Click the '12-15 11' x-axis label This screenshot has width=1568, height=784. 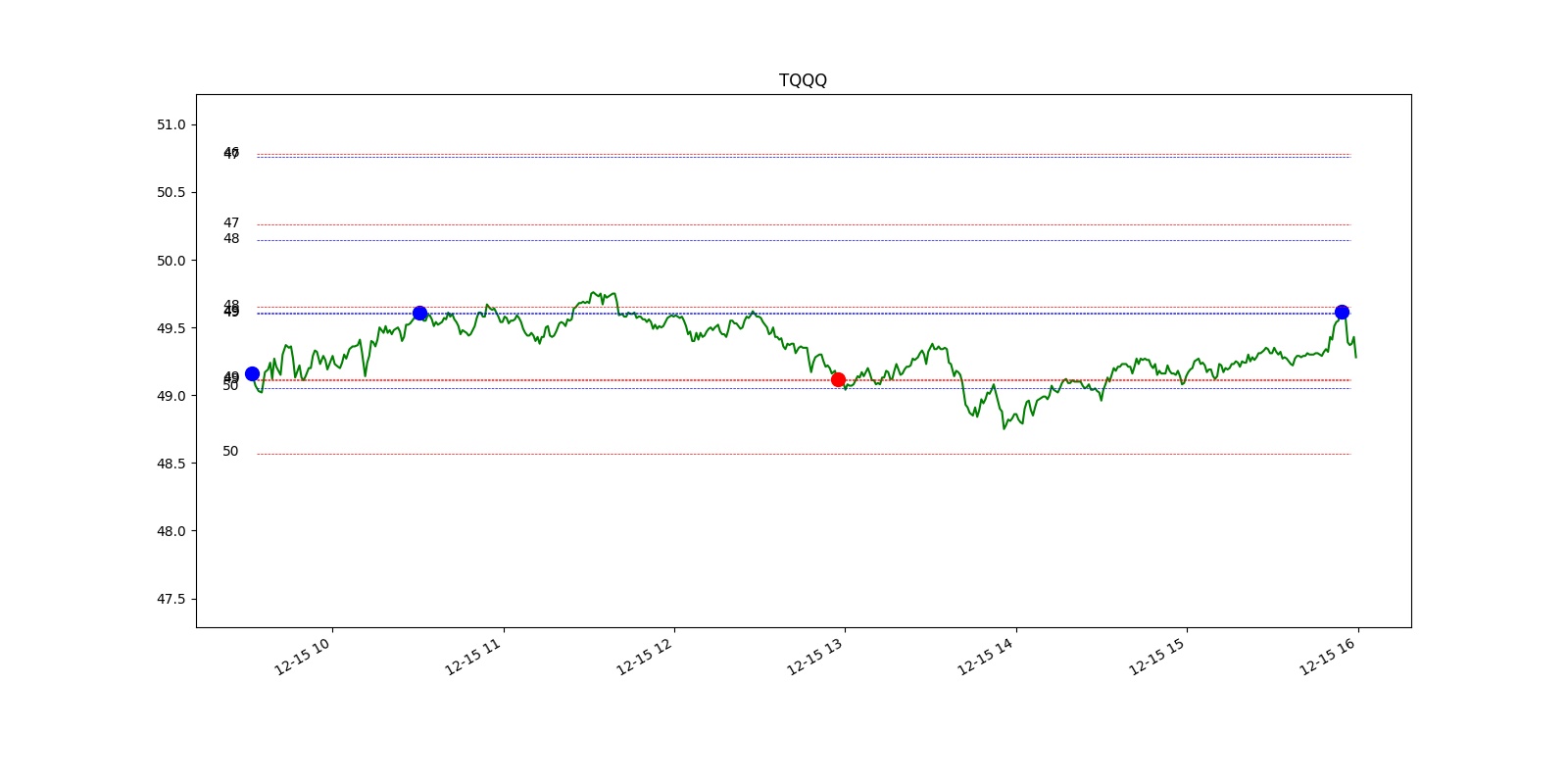[x=472, y=657]
